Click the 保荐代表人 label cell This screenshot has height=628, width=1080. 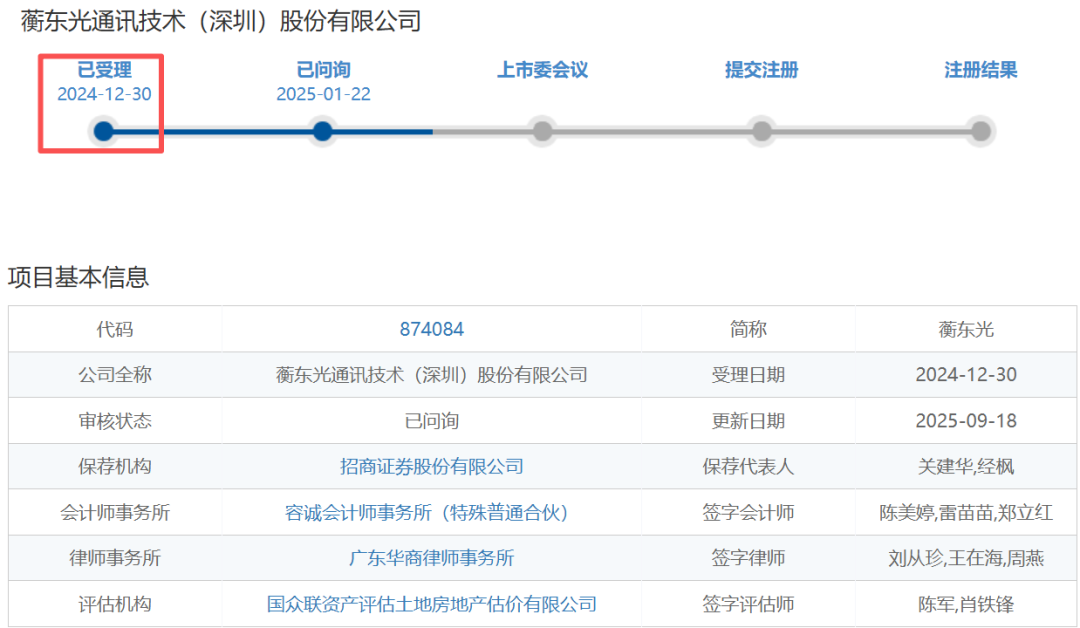[x=748, y=466]
